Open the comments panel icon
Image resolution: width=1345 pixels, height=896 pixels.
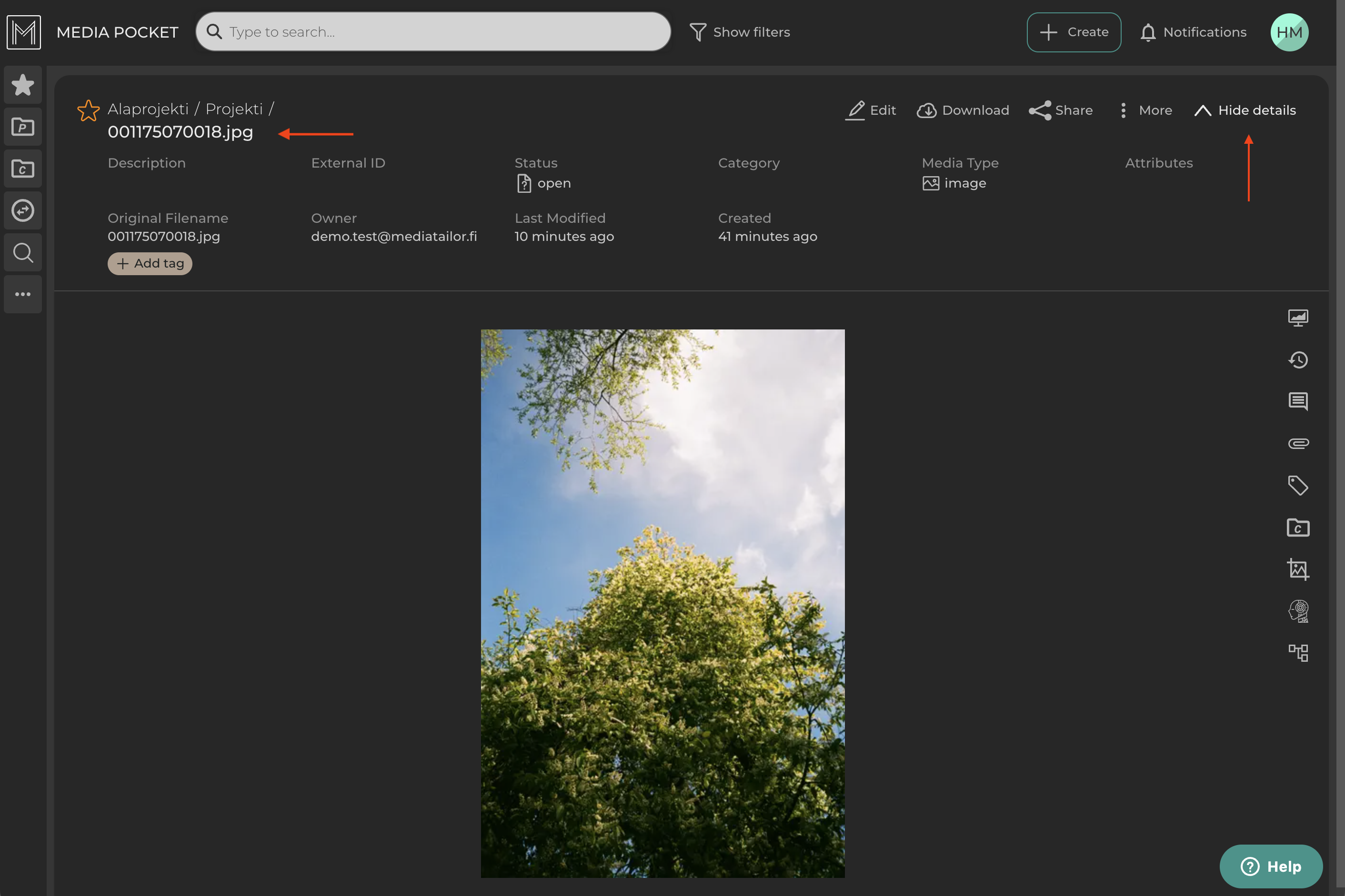pyautogui.click(x=1297, y=401)
